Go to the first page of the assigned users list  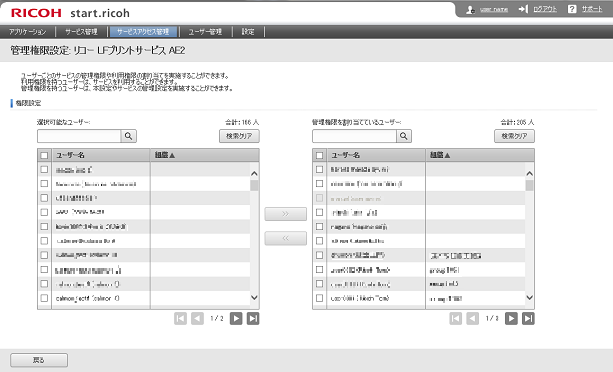pos(455,319)
